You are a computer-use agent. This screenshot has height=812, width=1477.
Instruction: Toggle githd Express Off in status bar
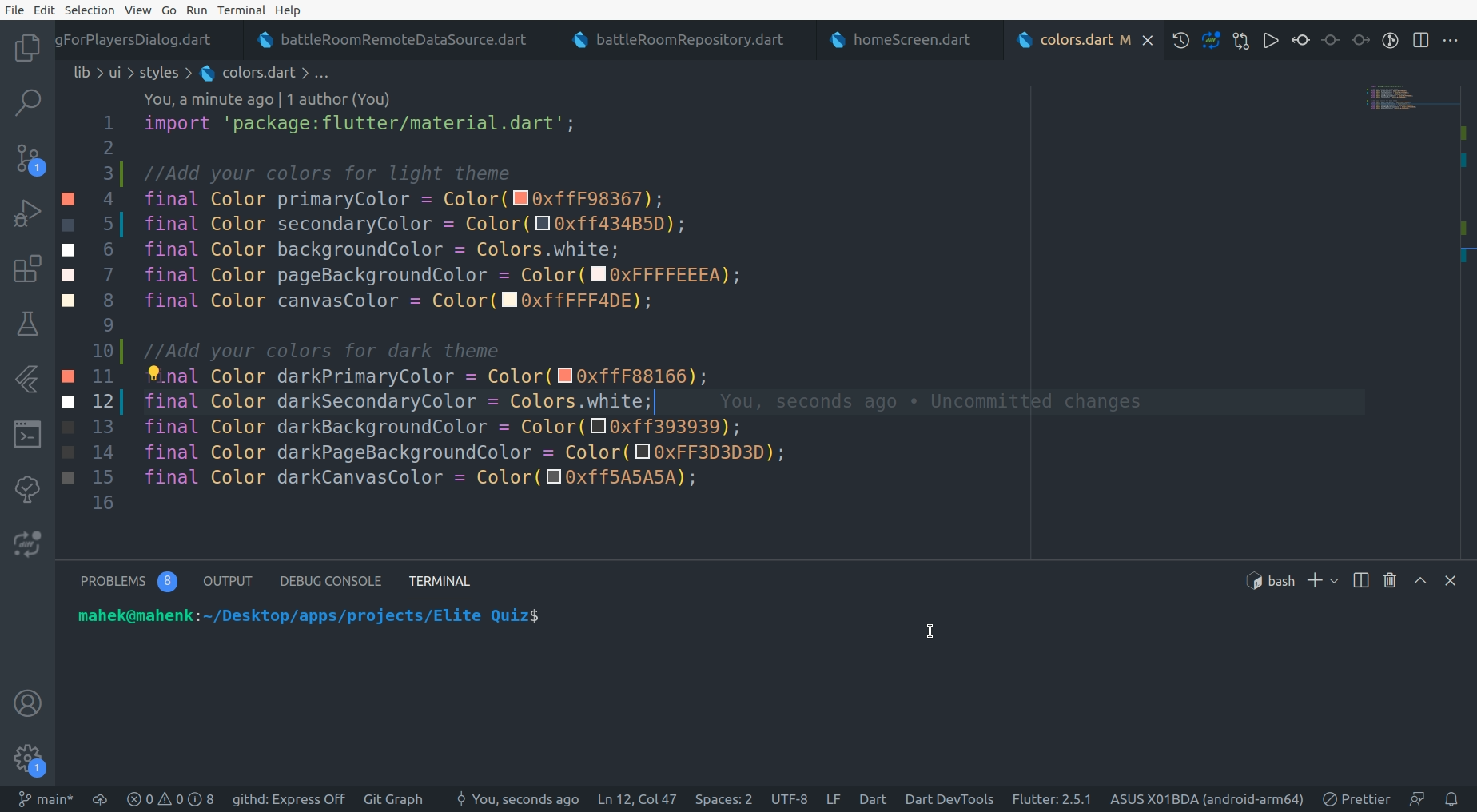tap(288, 799)
